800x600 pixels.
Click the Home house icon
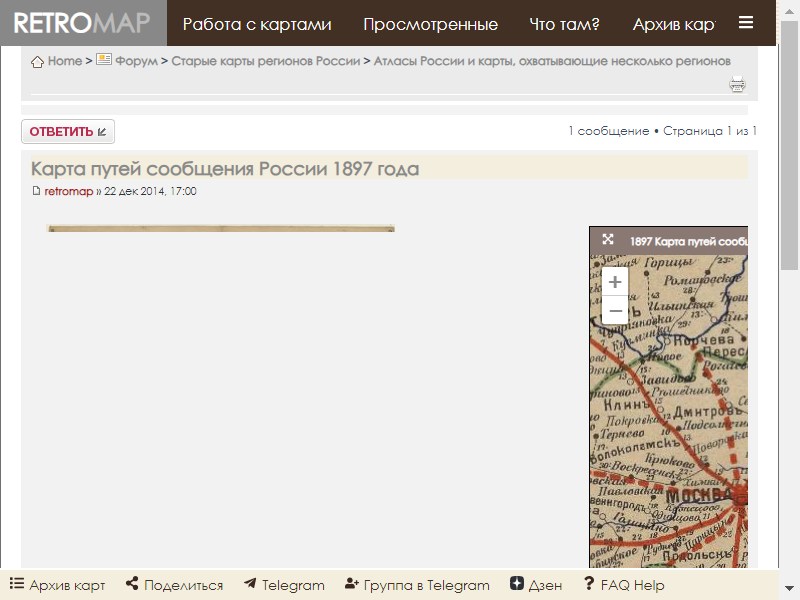pos(37,62)
